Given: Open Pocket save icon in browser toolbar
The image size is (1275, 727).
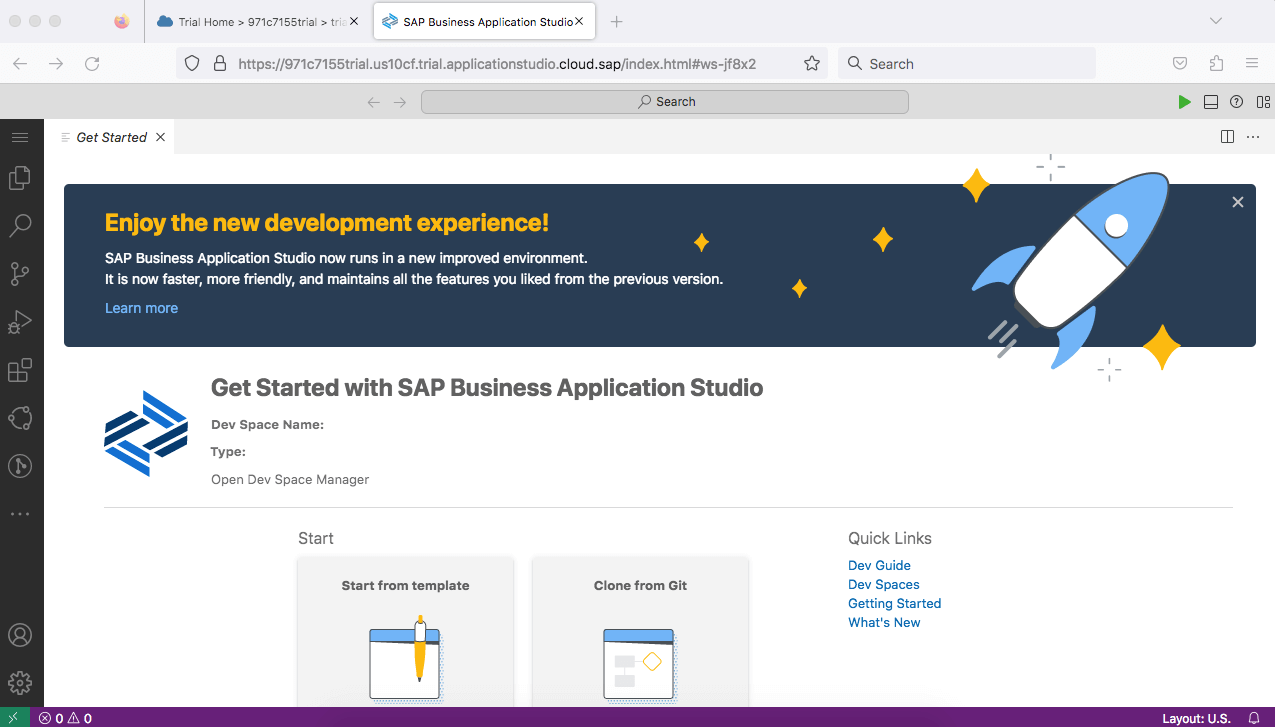Looking at the screenshot, I should (1180, 63).
